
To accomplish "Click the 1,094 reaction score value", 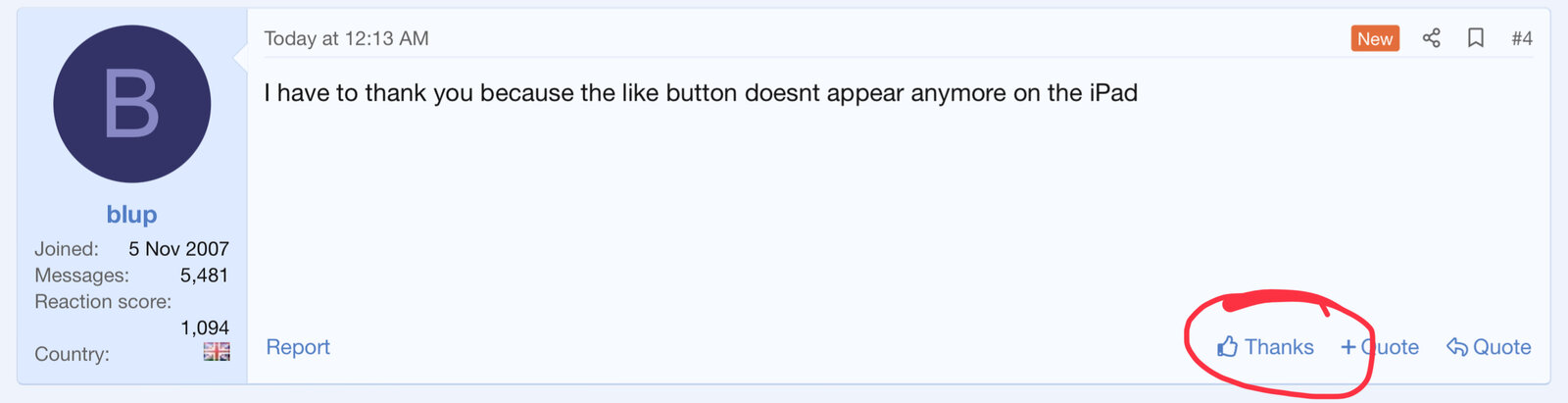I will pyautogui.click(x=204, y=327).
